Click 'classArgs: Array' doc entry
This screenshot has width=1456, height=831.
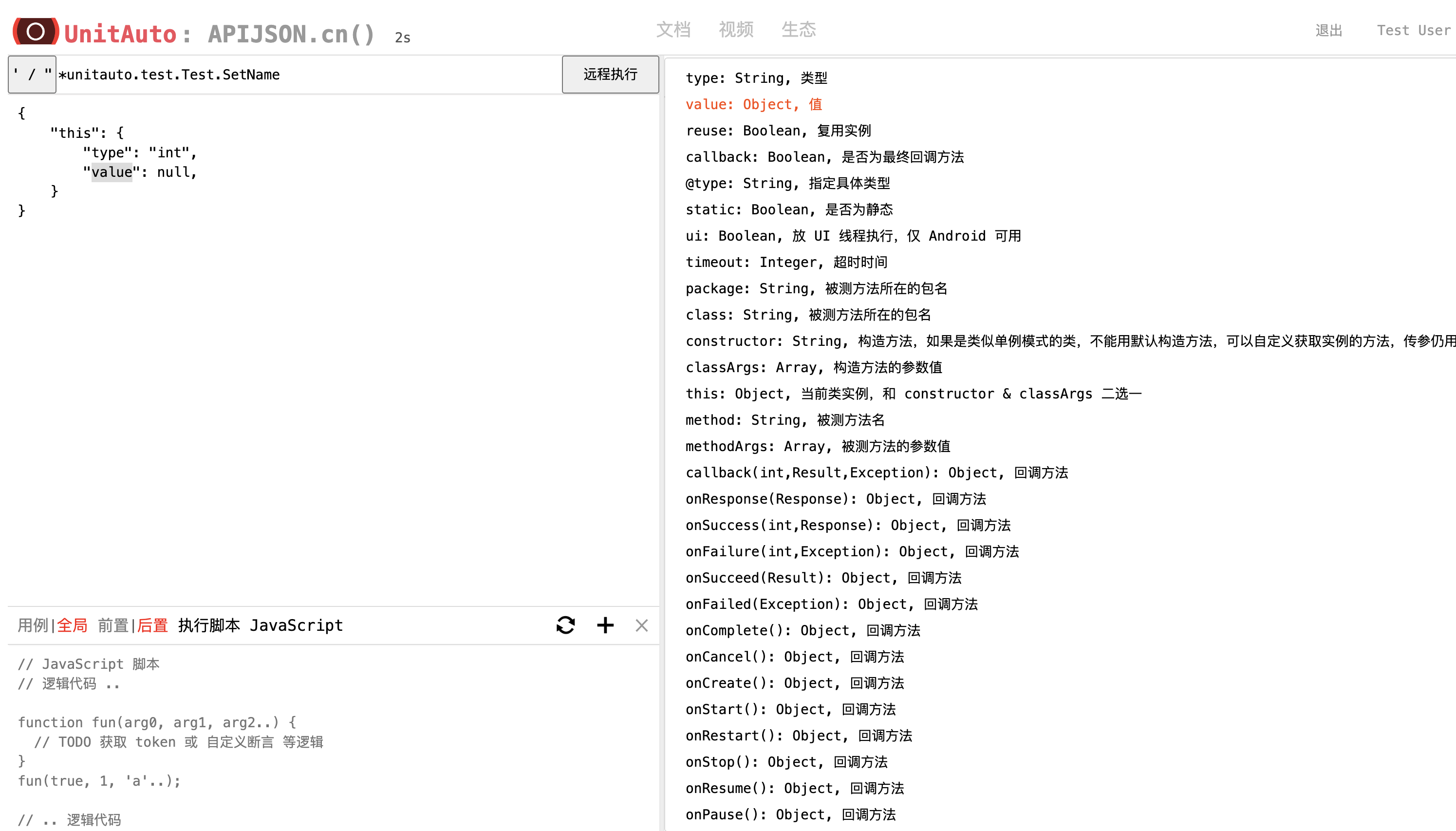pyautogui.click(x=814, y=367)
